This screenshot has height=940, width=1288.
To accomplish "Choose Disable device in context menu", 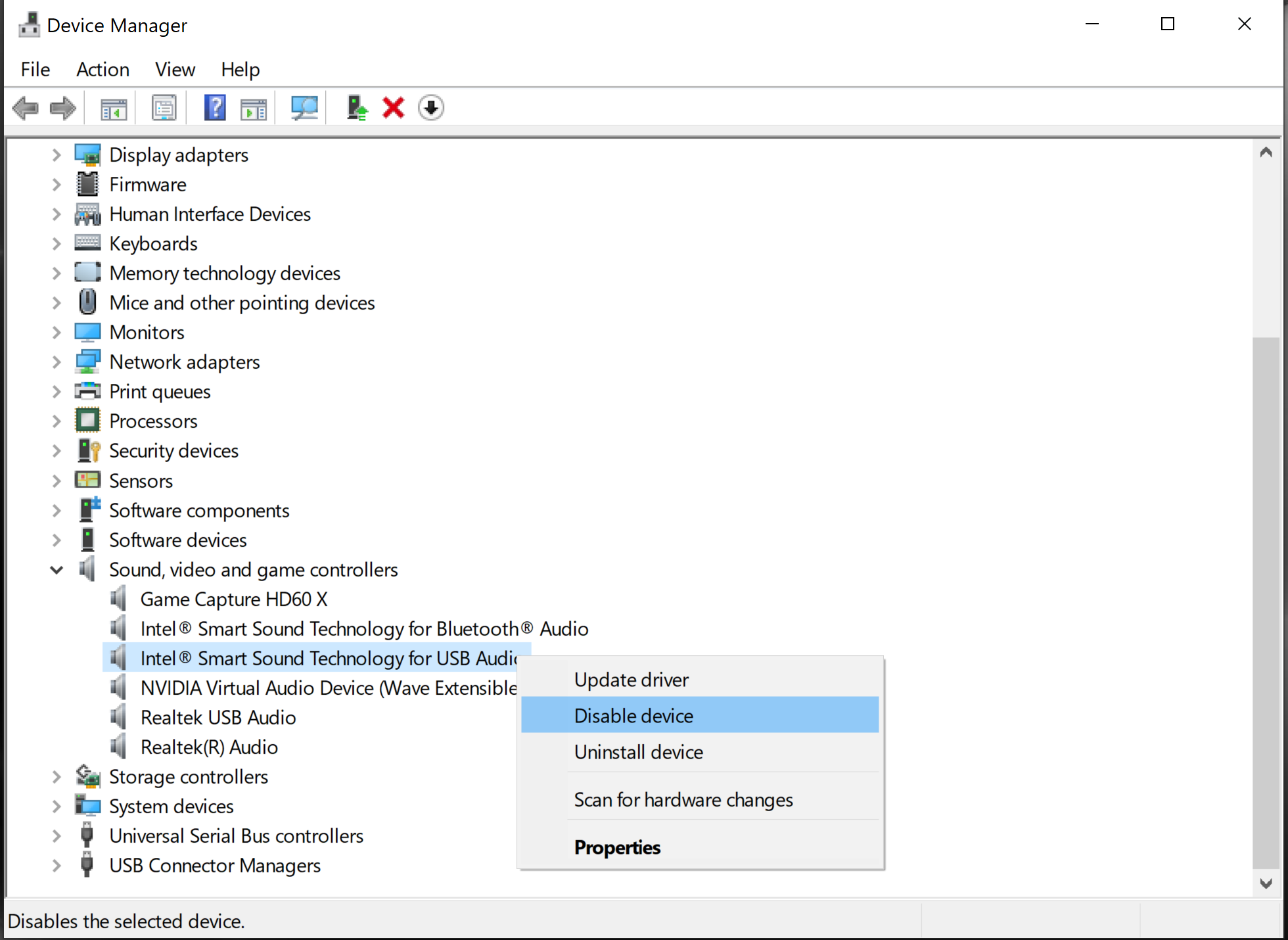I will pos(700,715).
